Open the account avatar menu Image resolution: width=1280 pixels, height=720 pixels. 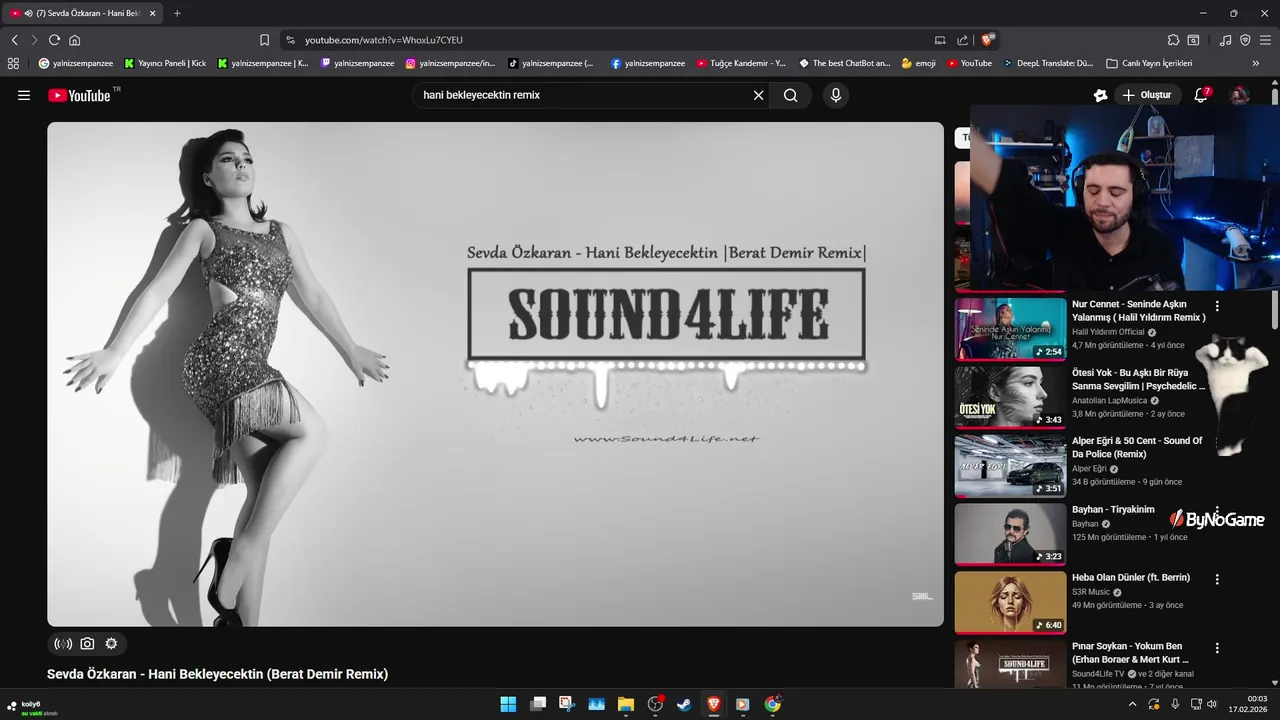(1239, 95)
